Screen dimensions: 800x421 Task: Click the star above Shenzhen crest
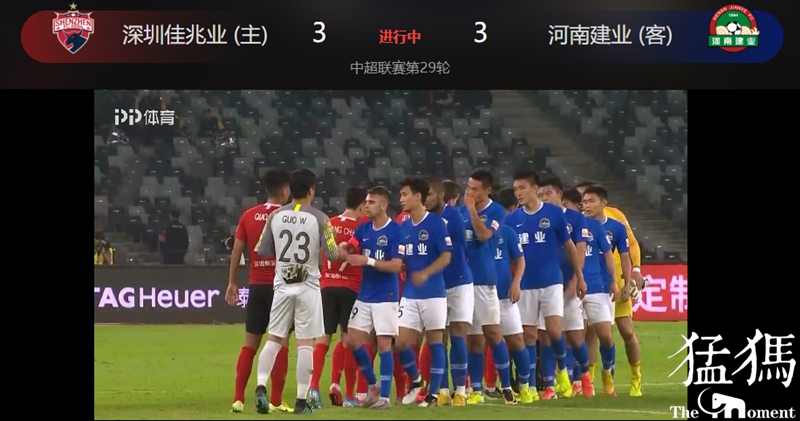point(73,6)
